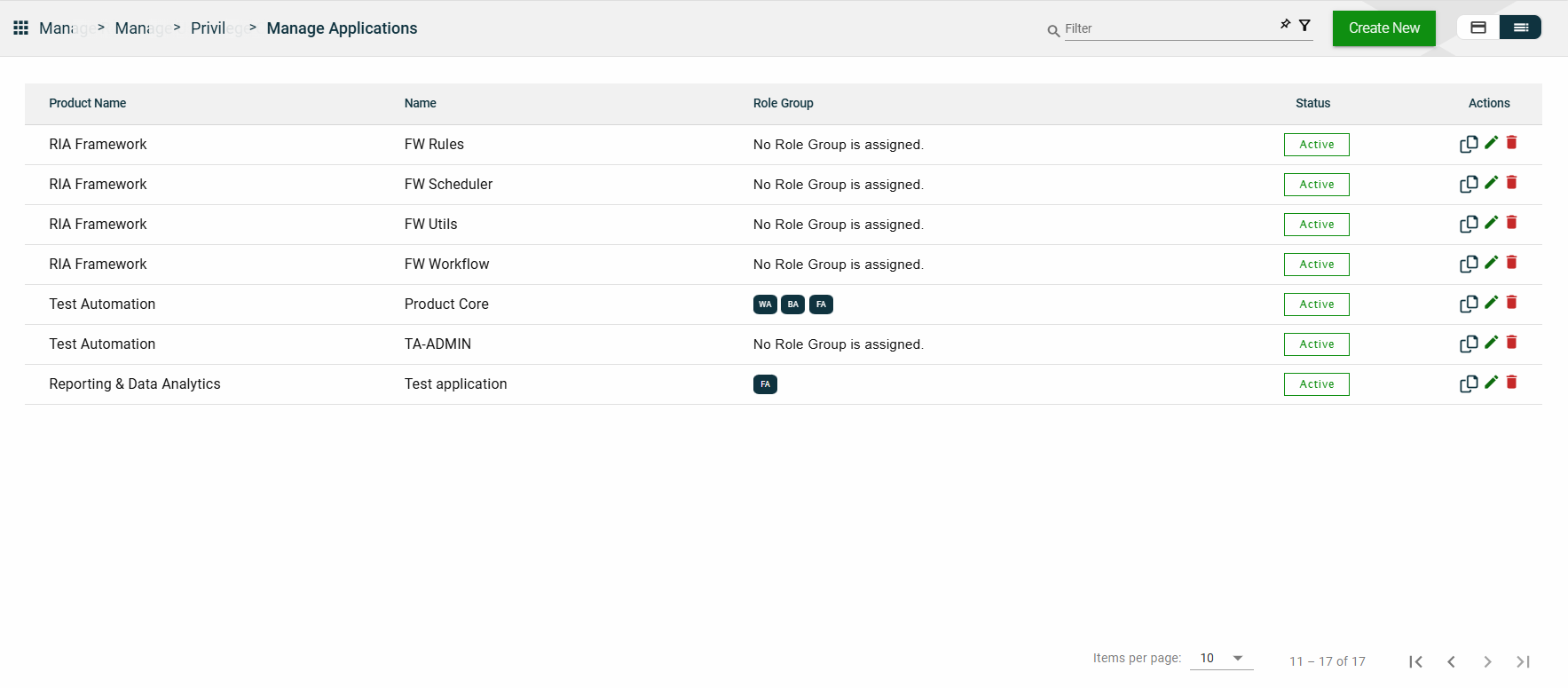
Task: Edit the Product Core application
Action: tap(1491, 303)
